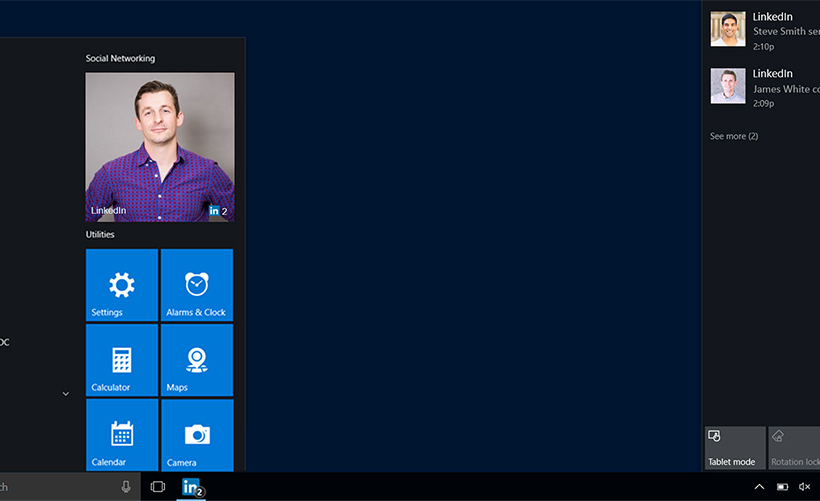
Task: Click the LinkedIn icon in the taskbar
Action: coord(192,487)
